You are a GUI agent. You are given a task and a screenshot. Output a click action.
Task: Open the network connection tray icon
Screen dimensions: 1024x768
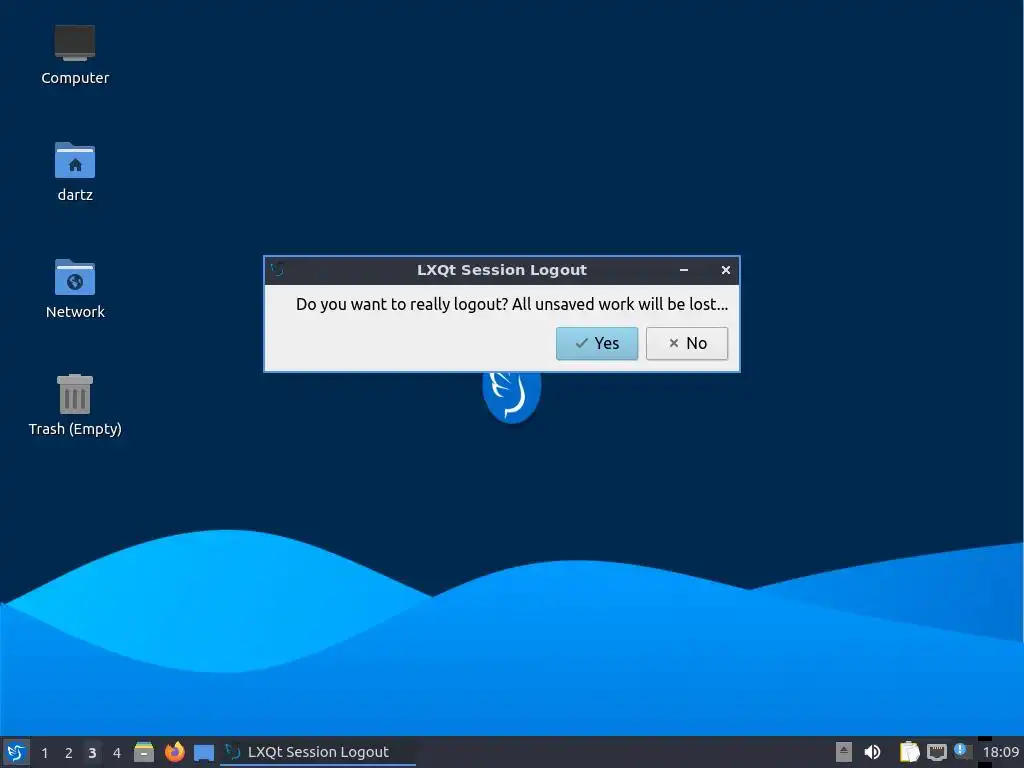[937, 752]
